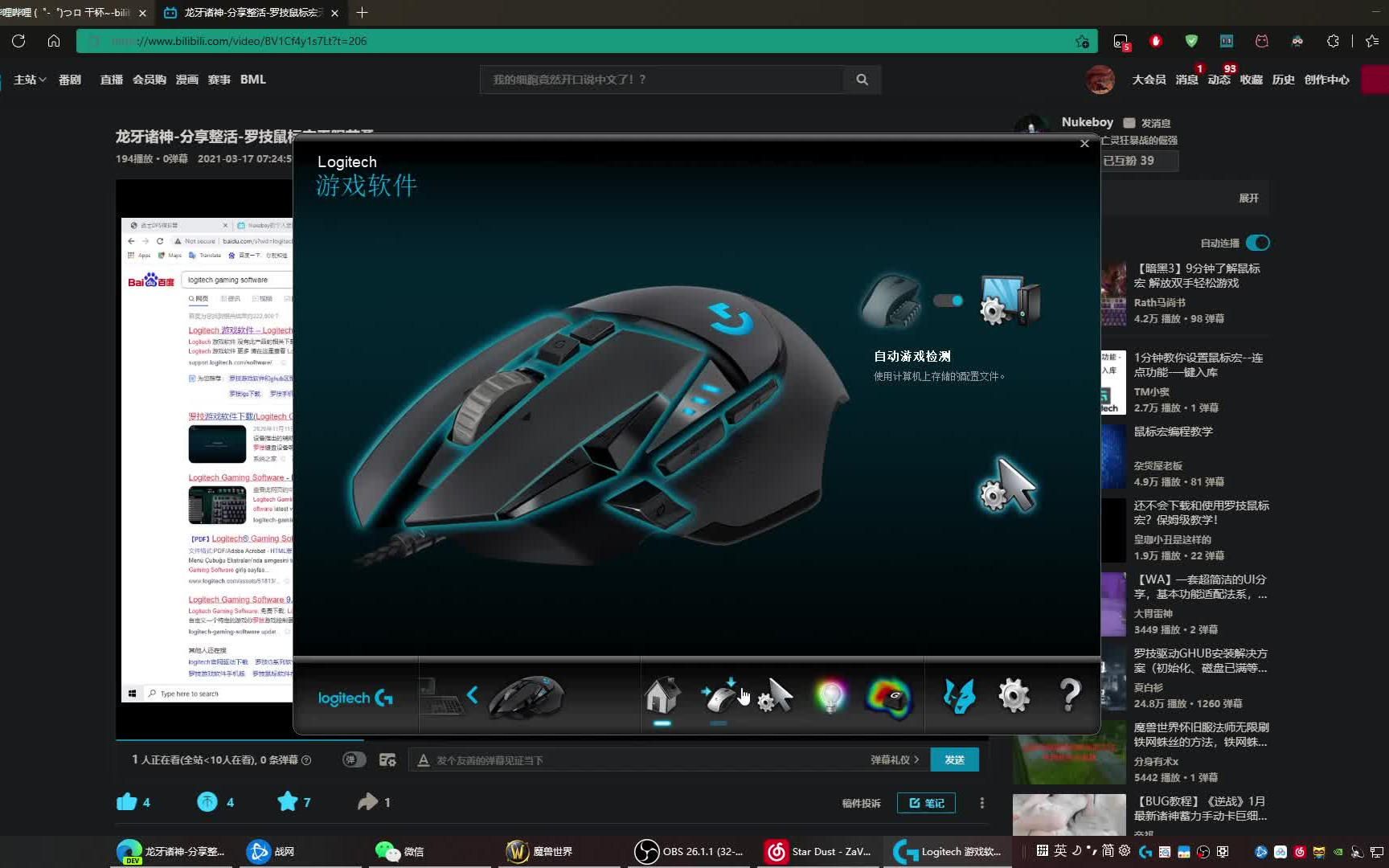Open Logitech help question mark
The width and height of the screenshot is (1389, 868).
1070,695
